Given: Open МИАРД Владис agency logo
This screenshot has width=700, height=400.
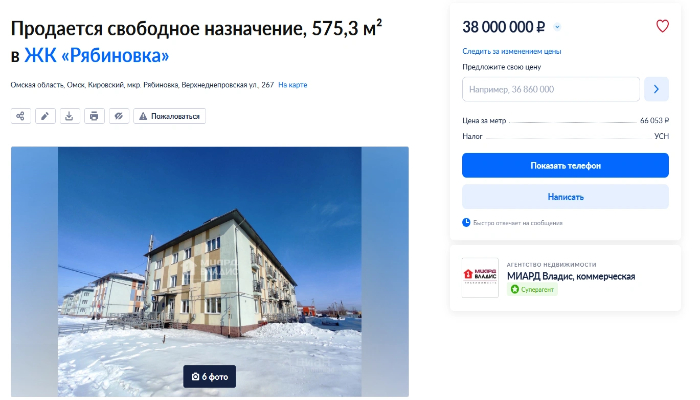Looking at the screenshot, I should pyautogui.click(x=480, y=278).
